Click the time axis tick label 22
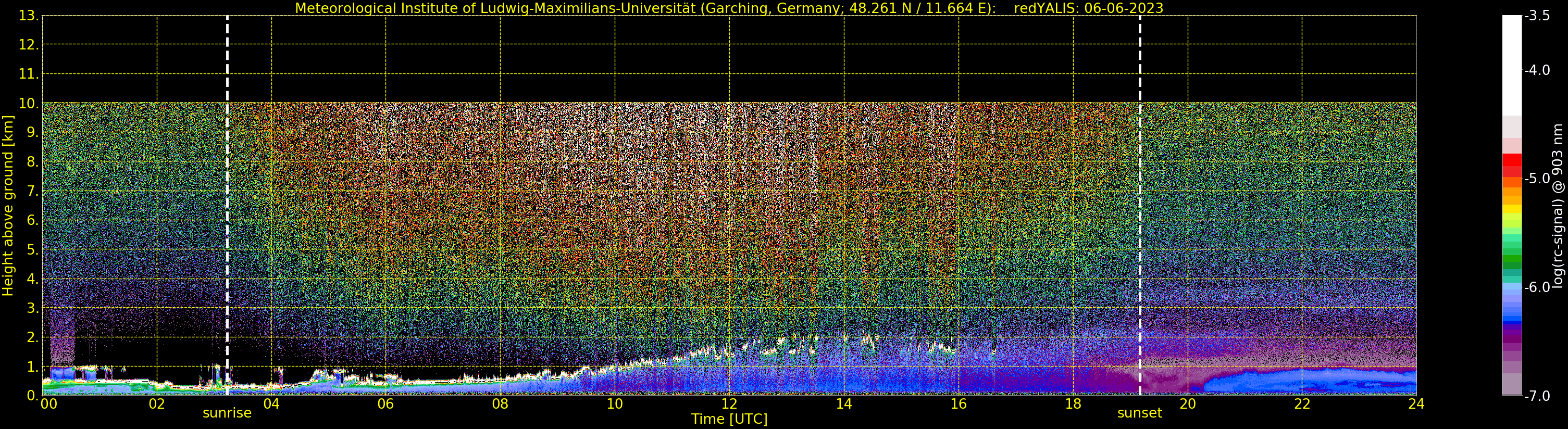The width and height of the screenshot is (1568, 429). (x=1302, y=404)
